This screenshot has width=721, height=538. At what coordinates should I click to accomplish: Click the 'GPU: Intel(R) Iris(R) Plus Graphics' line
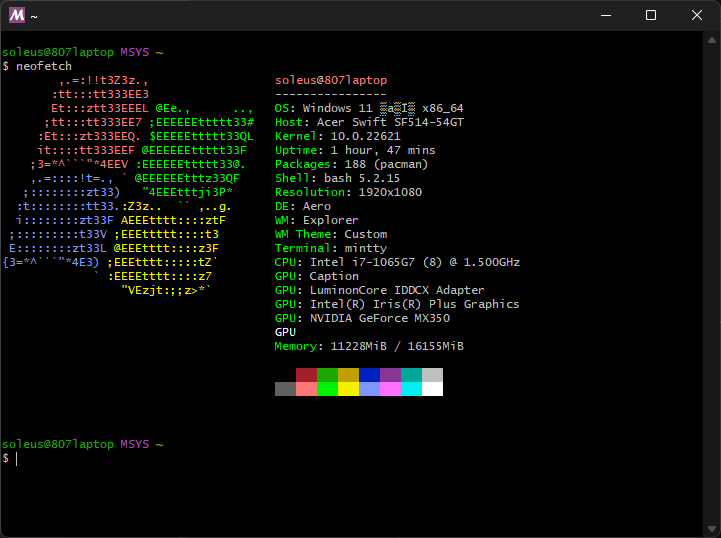pos(397,304)
